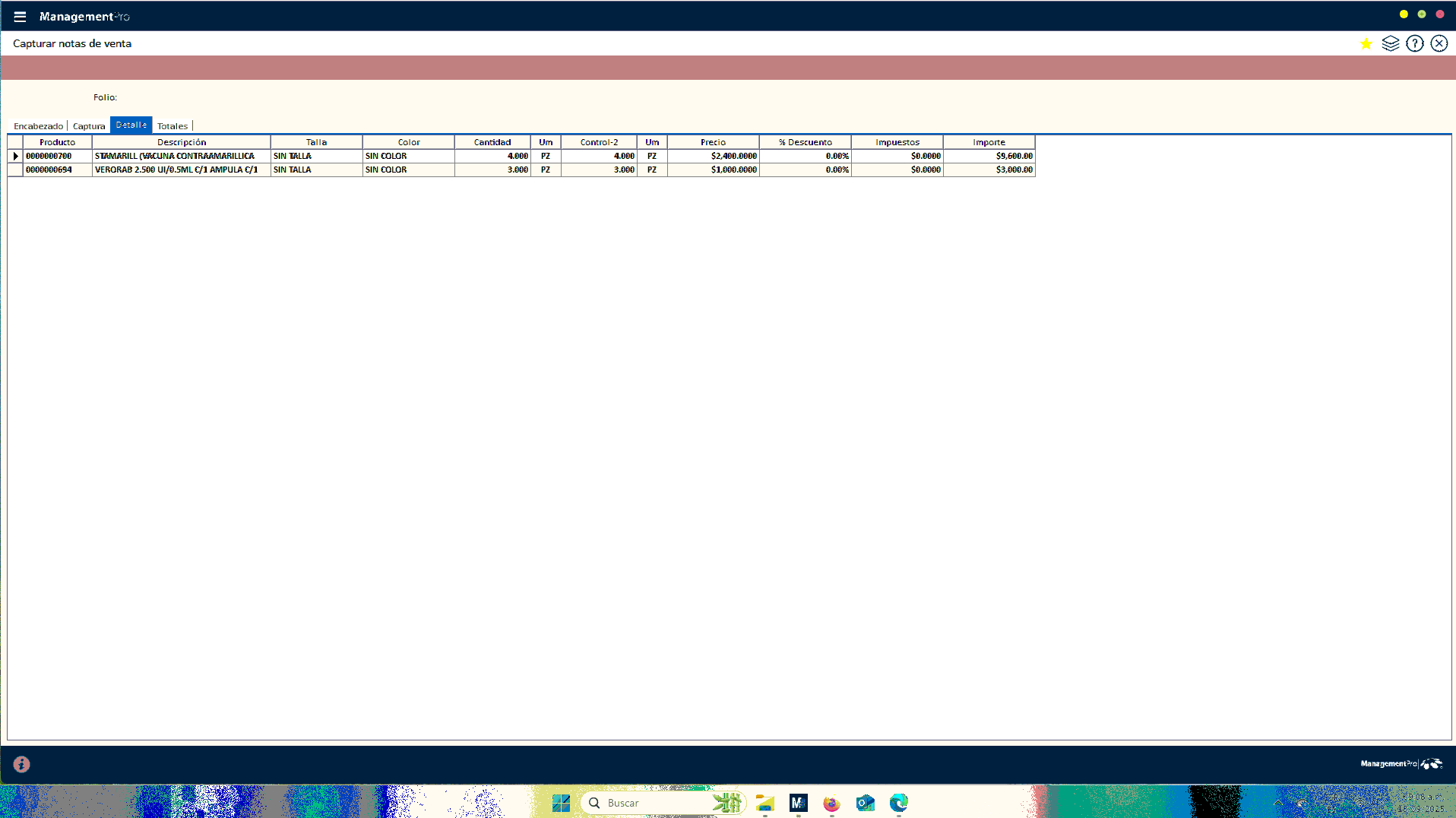Select the Detalle tab

[131, 125]
